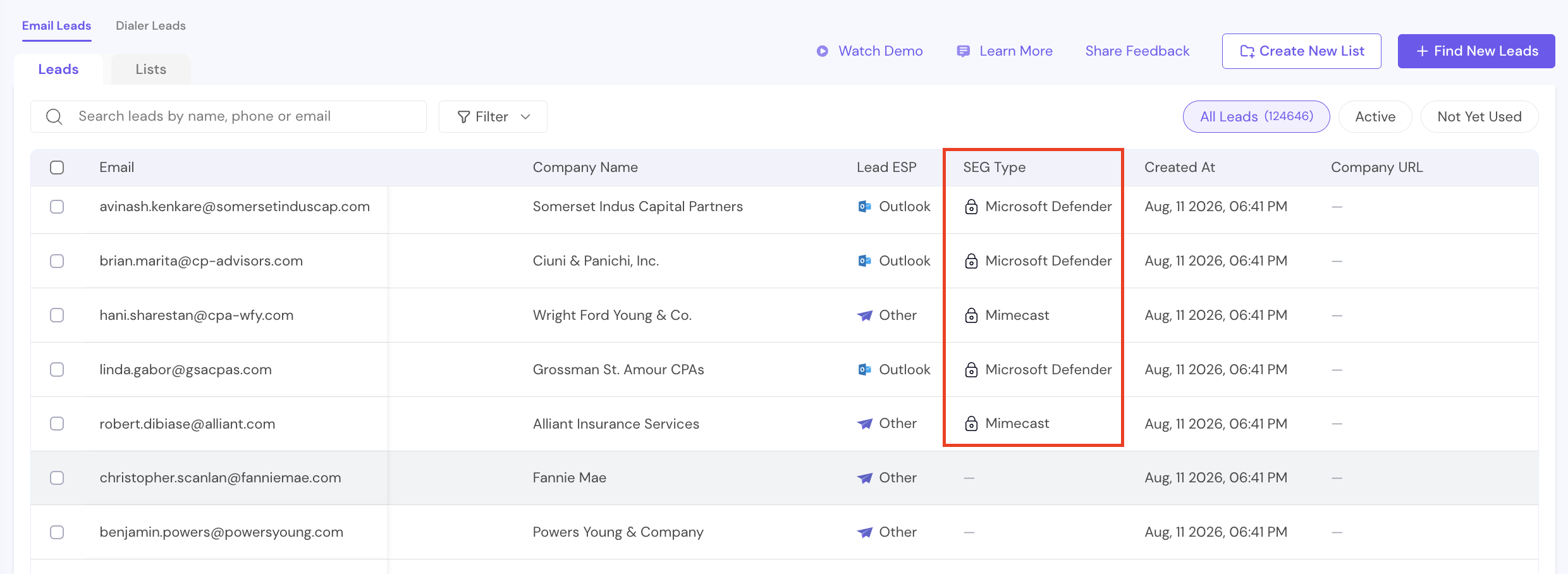
Task: Click the Email column header
Action: [117, 168]
